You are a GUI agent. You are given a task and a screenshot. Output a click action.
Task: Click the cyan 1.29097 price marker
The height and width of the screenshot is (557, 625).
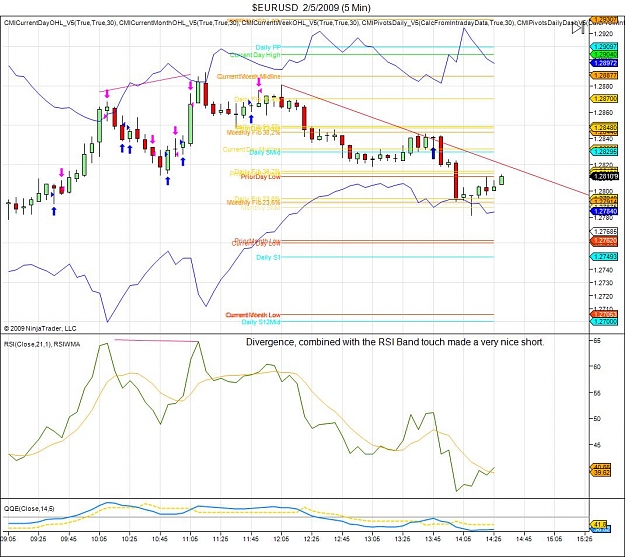click(603, 47)
